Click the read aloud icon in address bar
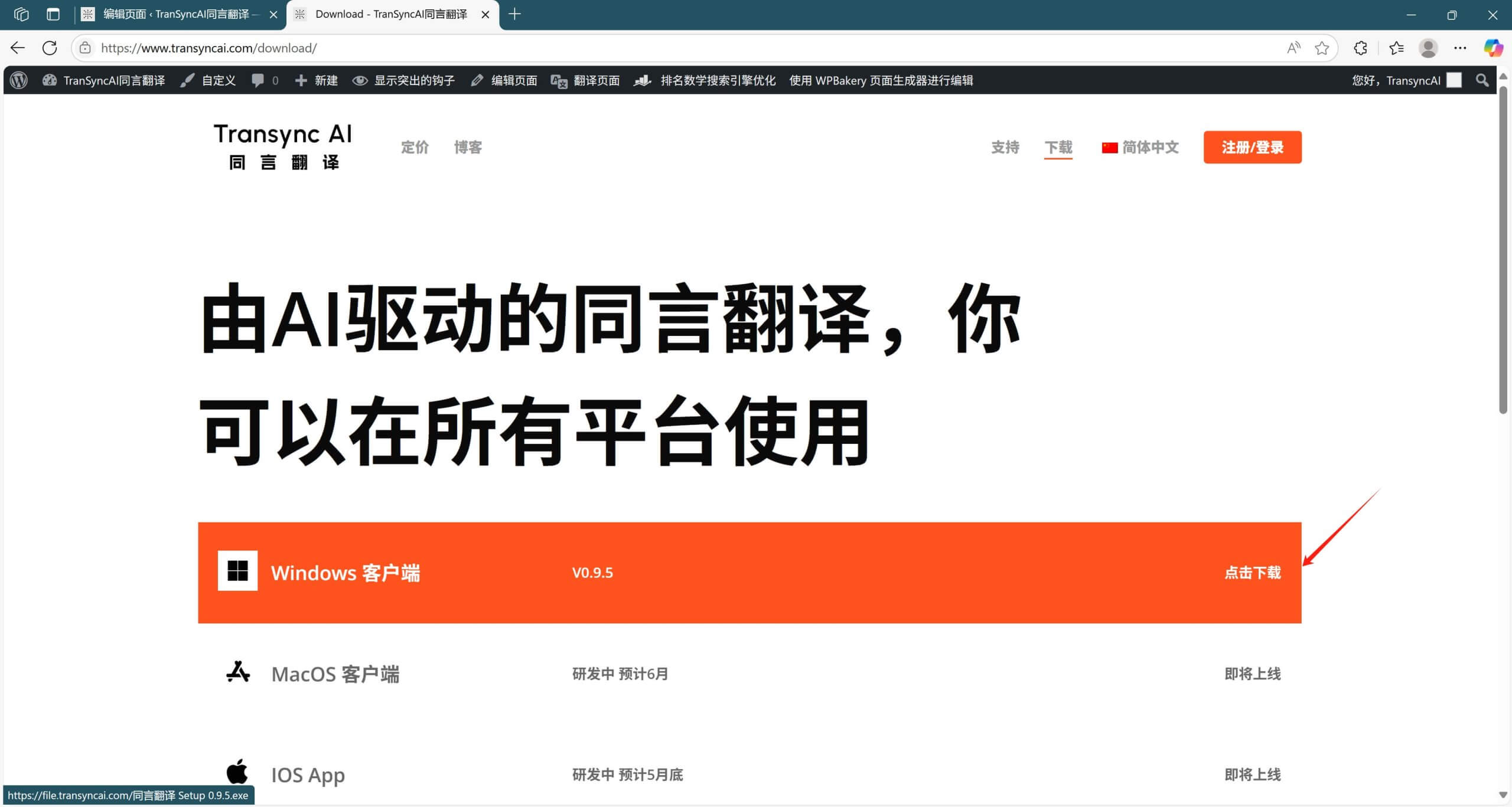The width and height of the screenshot is (1512, 807). [1293, 48]
